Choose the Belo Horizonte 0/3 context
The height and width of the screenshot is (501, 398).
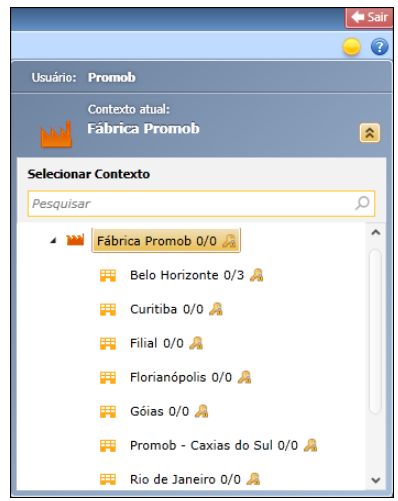click(x=187, y=275)
